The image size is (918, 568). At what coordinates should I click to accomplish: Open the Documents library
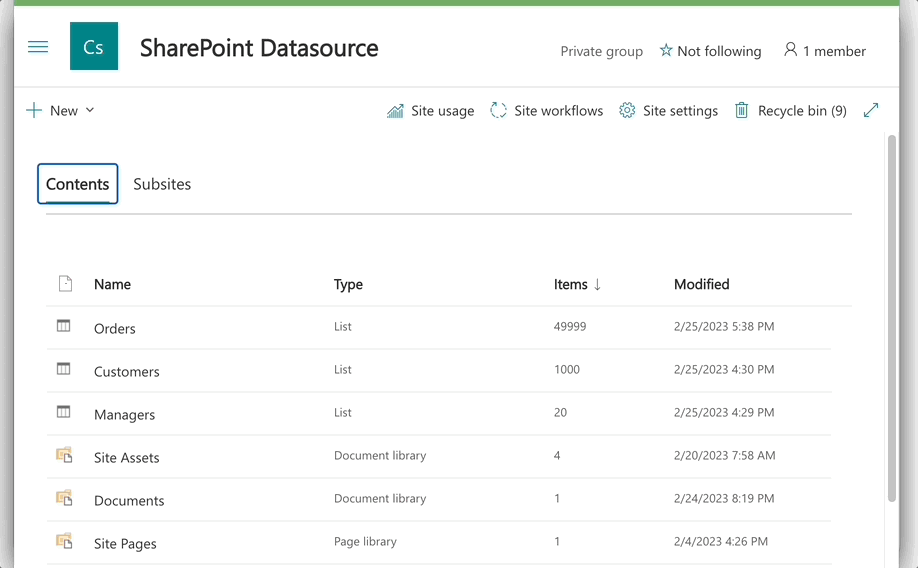[129, 500]
